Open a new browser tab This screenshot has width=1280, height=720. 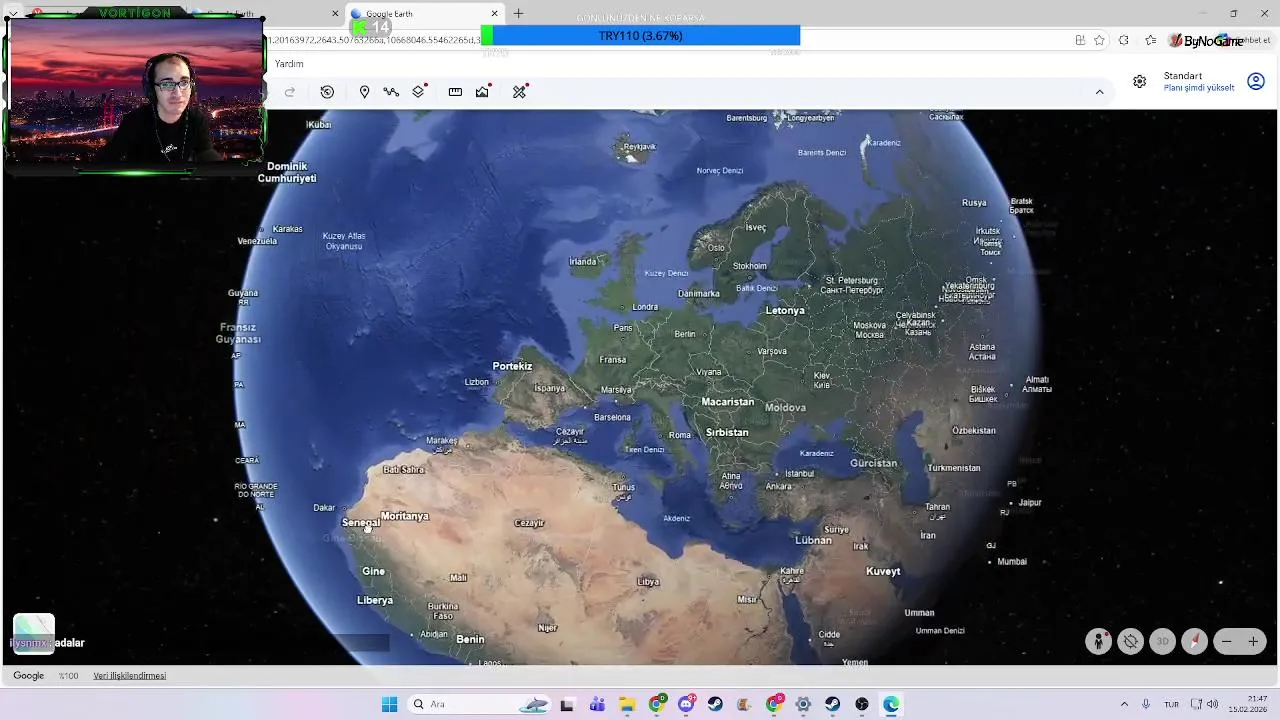point(518,14)
